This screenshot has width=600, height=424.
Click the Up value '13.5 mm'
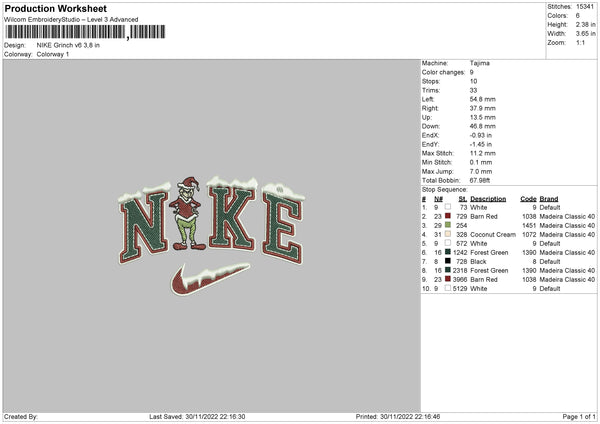tap(483, 117)
